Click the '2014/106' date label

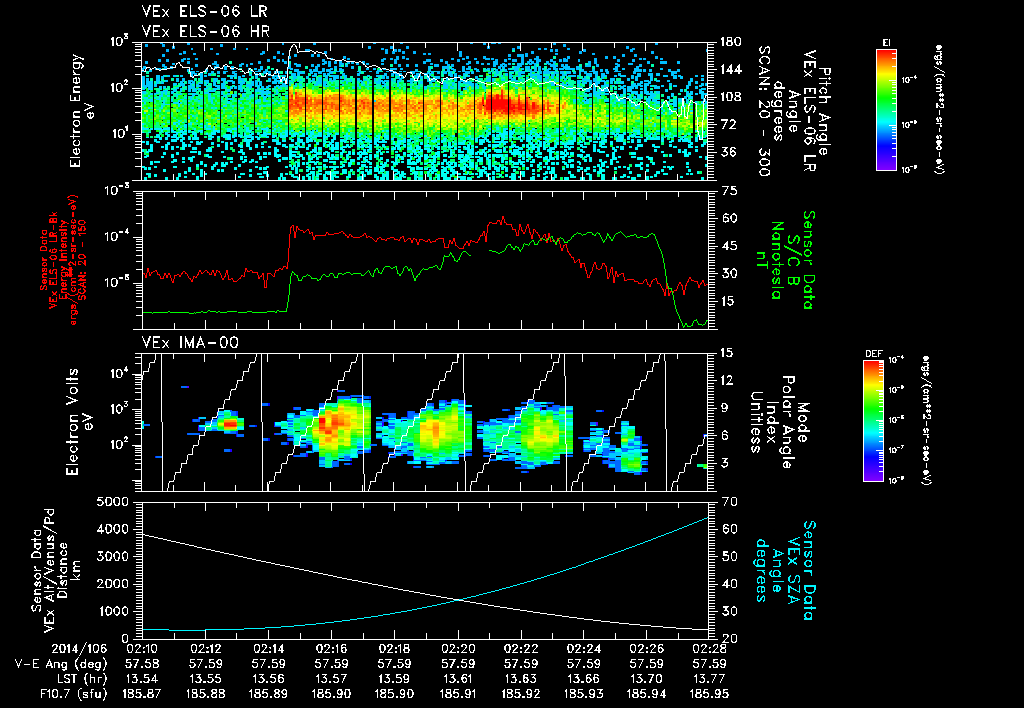coord(78,650)
